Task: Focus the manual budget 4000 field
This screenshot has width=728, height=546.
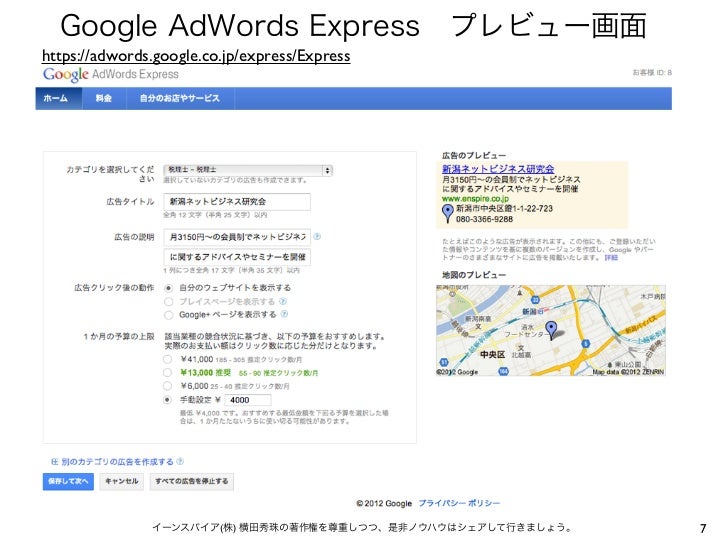Action: pos(248,400)
